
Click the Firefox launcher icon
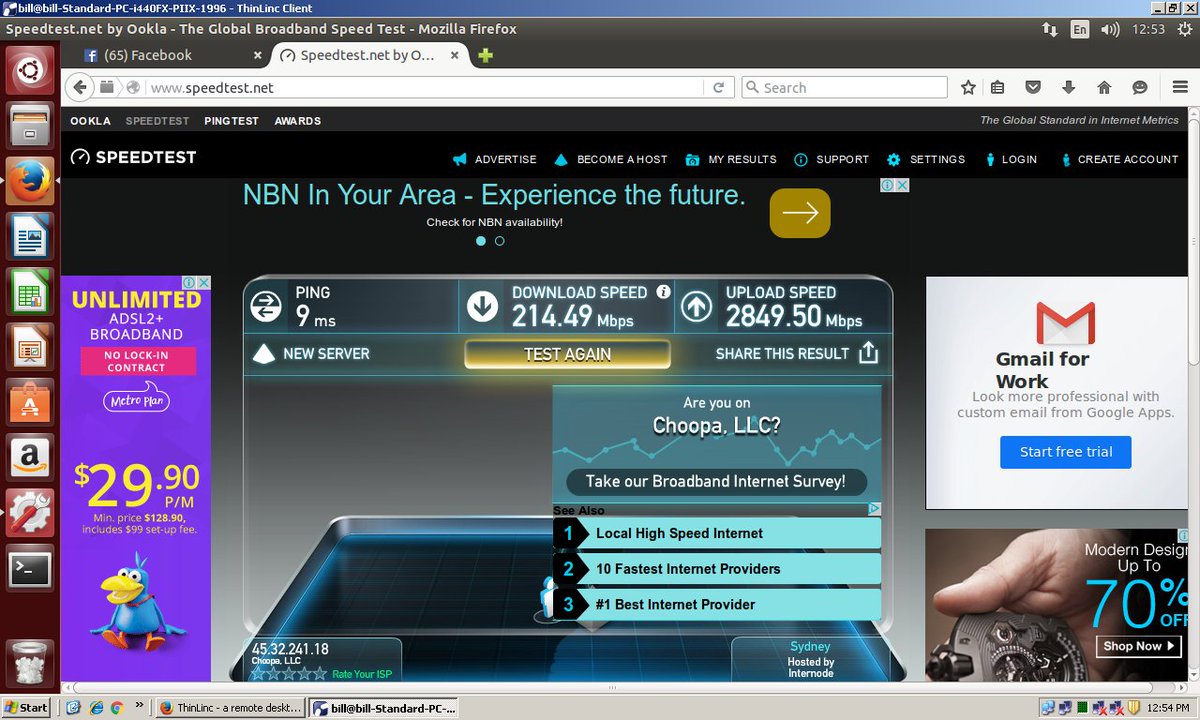(x=30, y=181)
